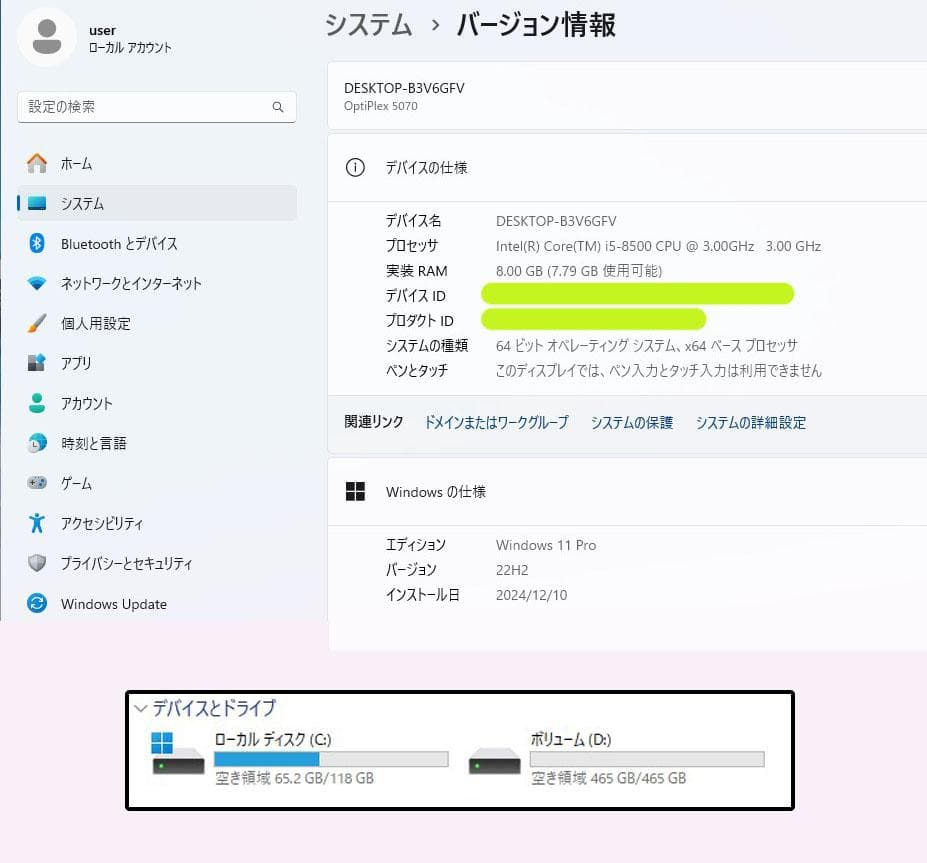Open 個人用設定 with the brush icon
Image resolution: width=927 pixels, height=863 pixels.
[x=36, y=323]
